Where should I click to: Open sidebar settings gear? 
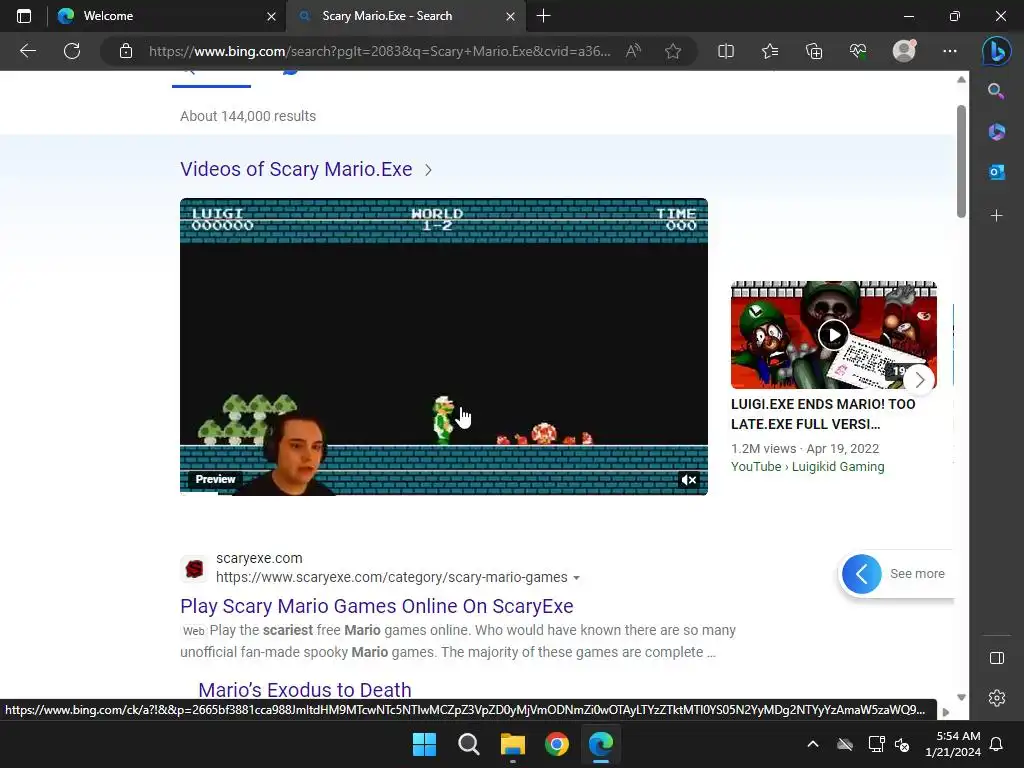[x=997, y=698]
